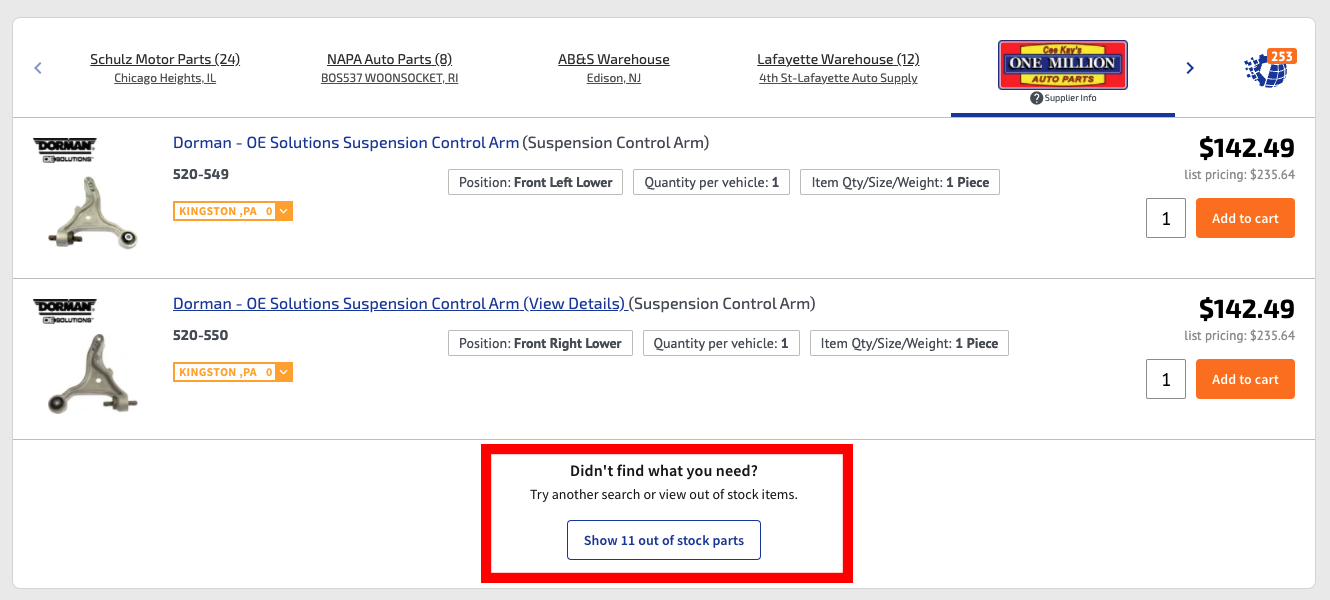Click Item Qty/Size/Weight tag for part 520-549

[x=900, y=182]
